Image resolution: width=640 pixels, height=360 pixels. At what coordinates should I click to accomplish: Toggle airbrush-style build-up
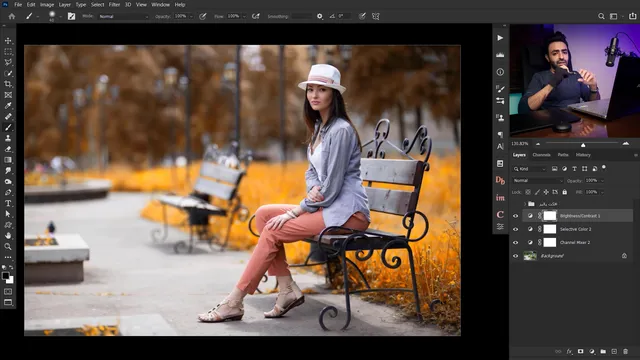pos(256,16)
